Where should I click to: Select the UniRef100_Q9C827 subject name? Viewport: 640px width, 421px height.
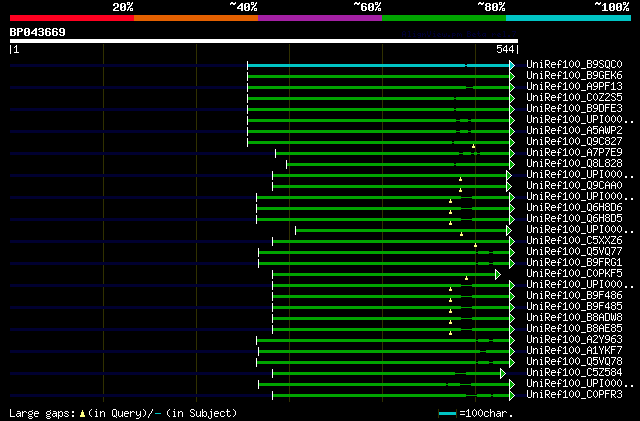574,142
